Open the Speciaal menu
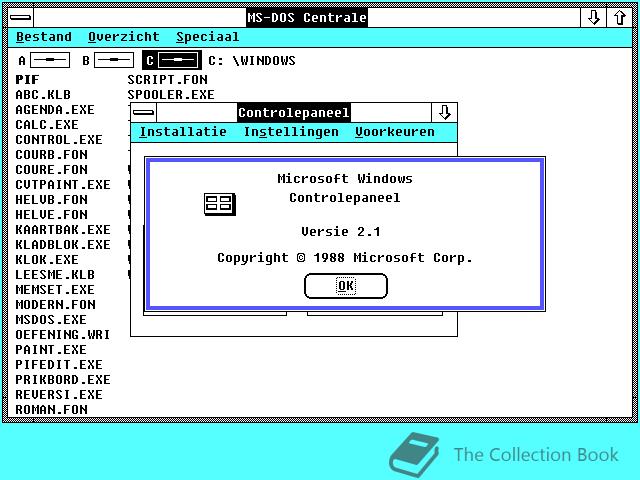Image resolution: width=640 pixels, height=480 pixels. [207, 37]
